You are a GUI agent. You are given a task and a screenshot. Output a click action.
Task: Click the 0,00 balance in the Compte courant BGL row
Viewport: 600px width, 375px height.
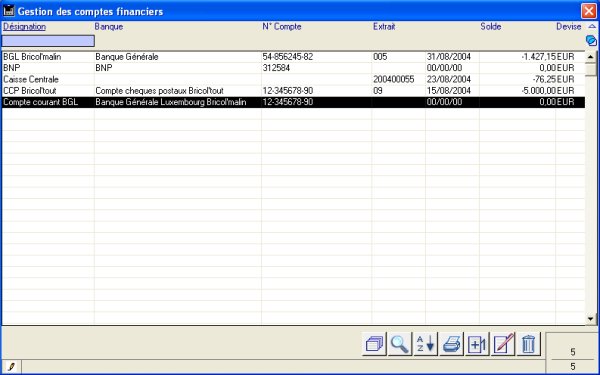tap(548, 102)
